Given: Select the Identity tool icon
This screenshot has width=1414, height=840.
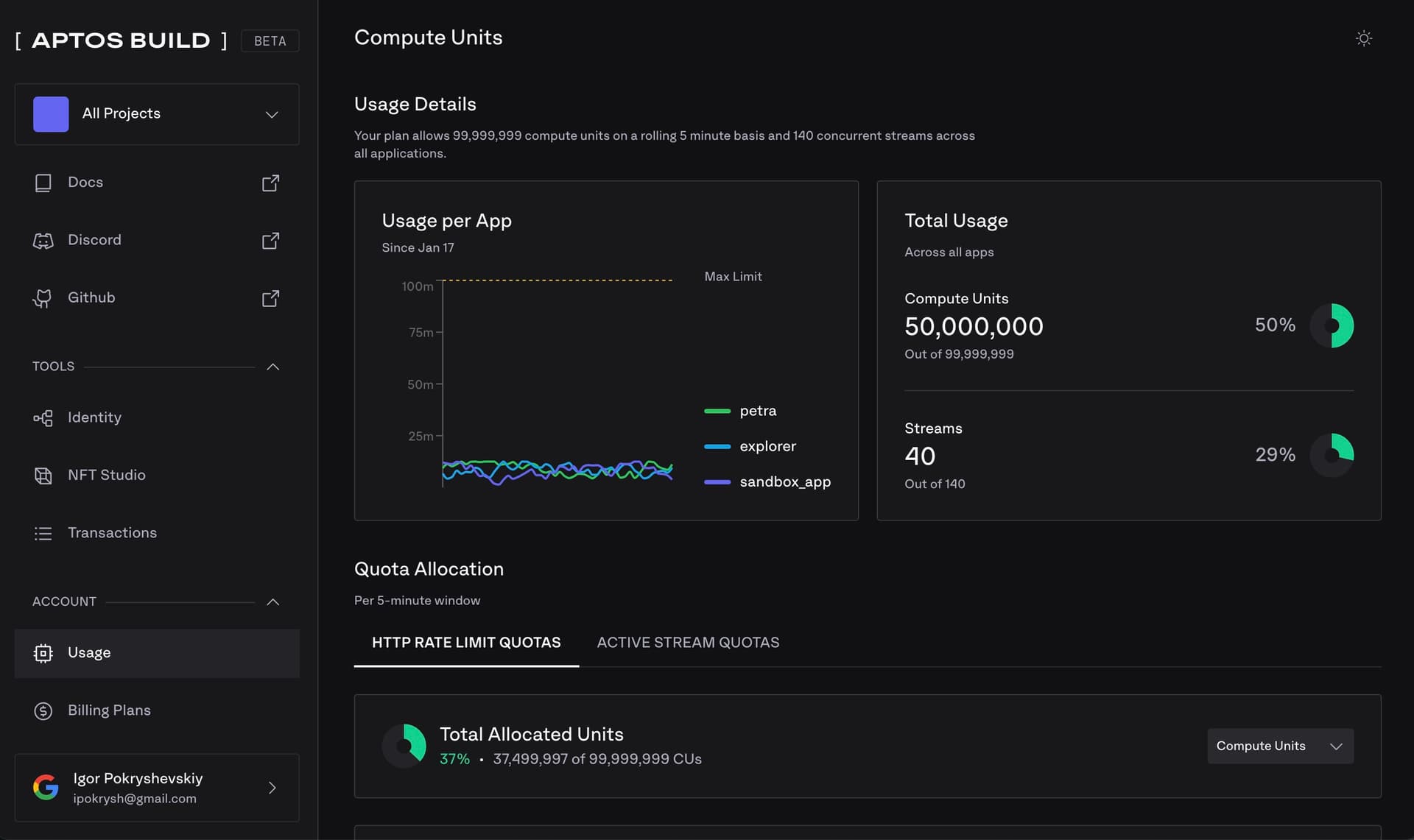Looking at the screenshot, I should pyautogui.click(x=43, y=418).
